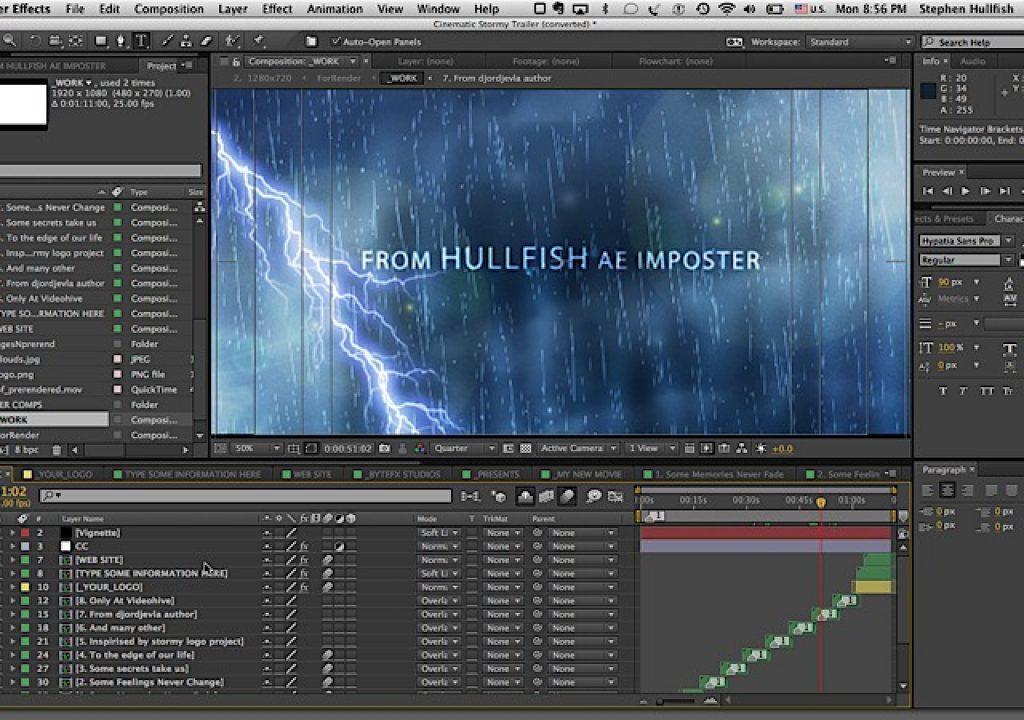Enable frame blending for the composition
This screenshot has width=1024, height=720.
coord(546,497)
